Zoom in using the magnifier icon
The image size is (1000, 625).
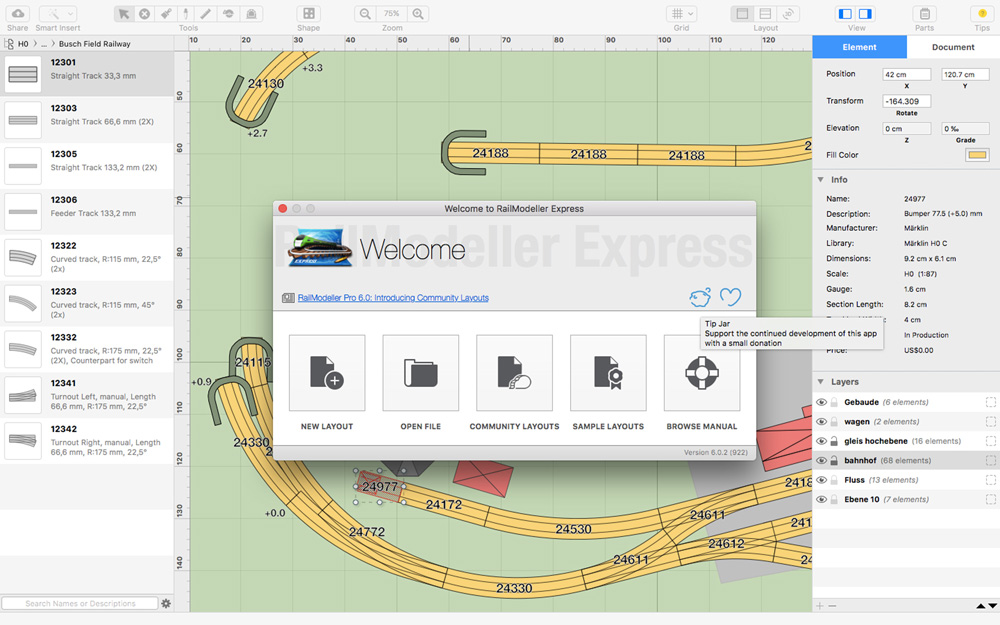click(x=418, y=14)
